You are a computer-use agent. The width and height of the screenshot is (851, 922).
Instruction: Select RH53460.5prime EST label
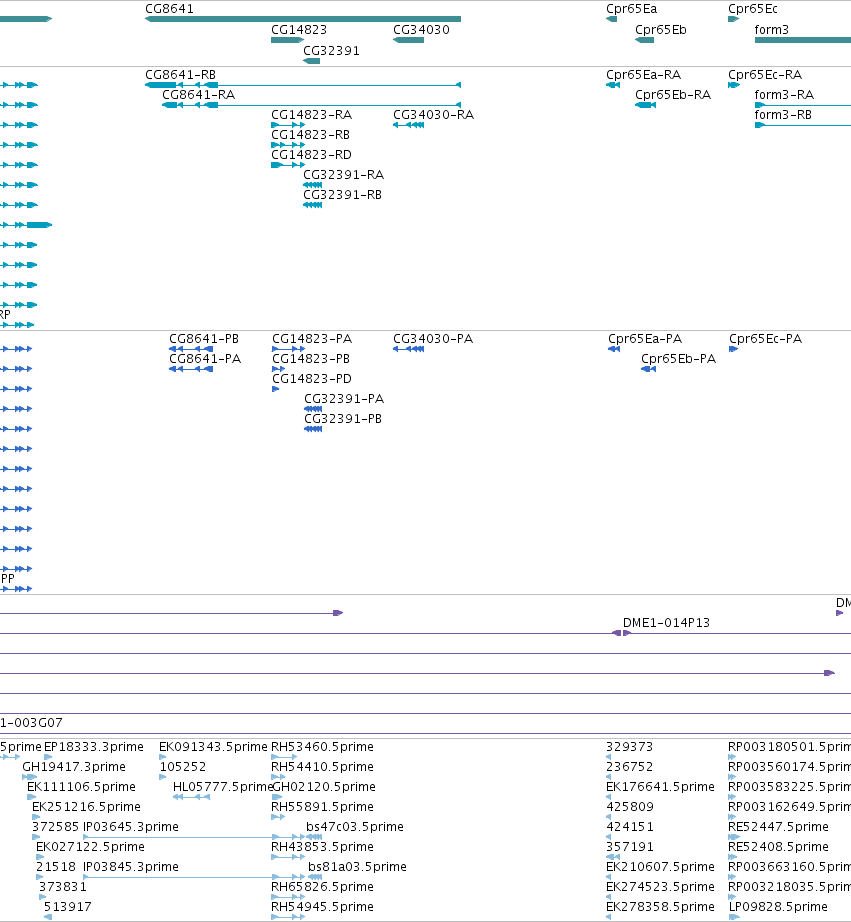[322, 747]
